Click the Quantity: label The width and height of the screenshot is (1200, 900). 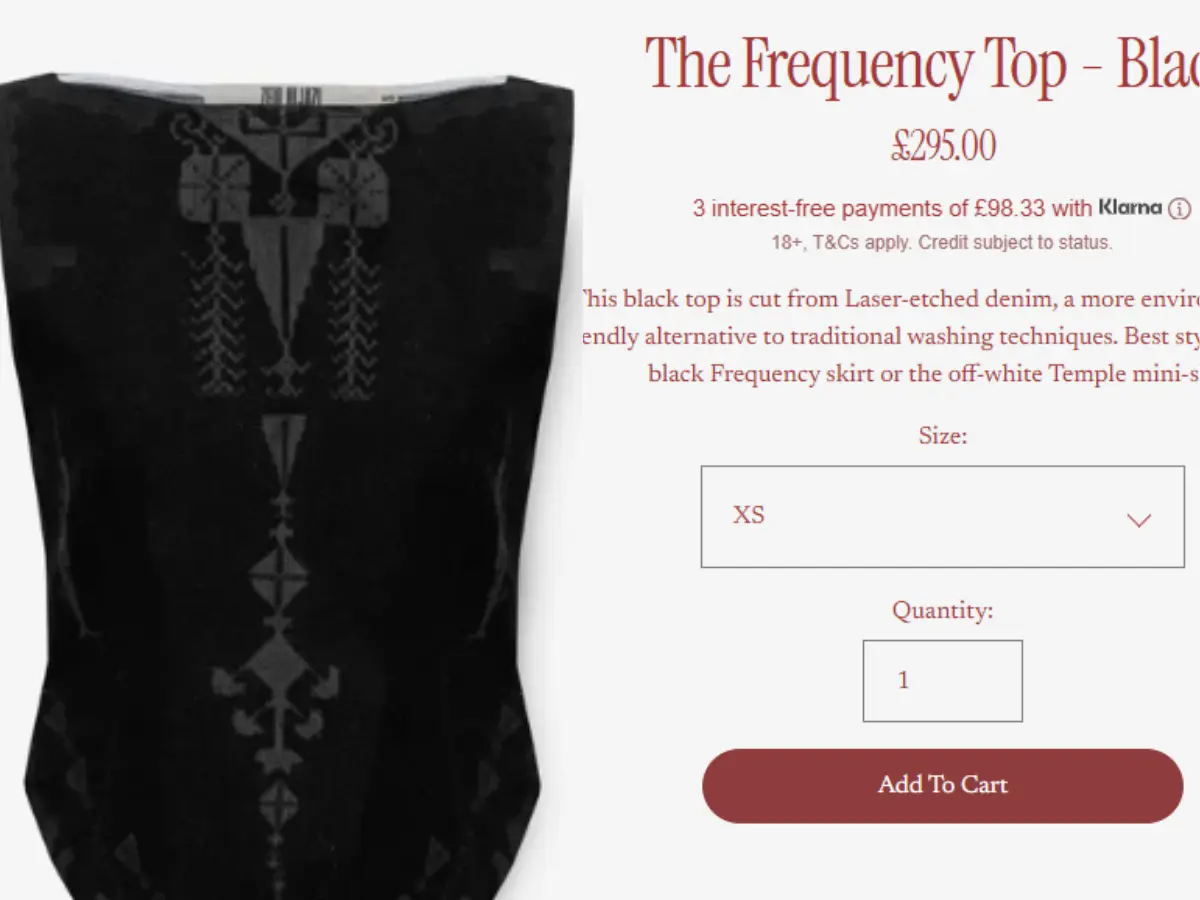pyautogui.click(x=943, y=610)
